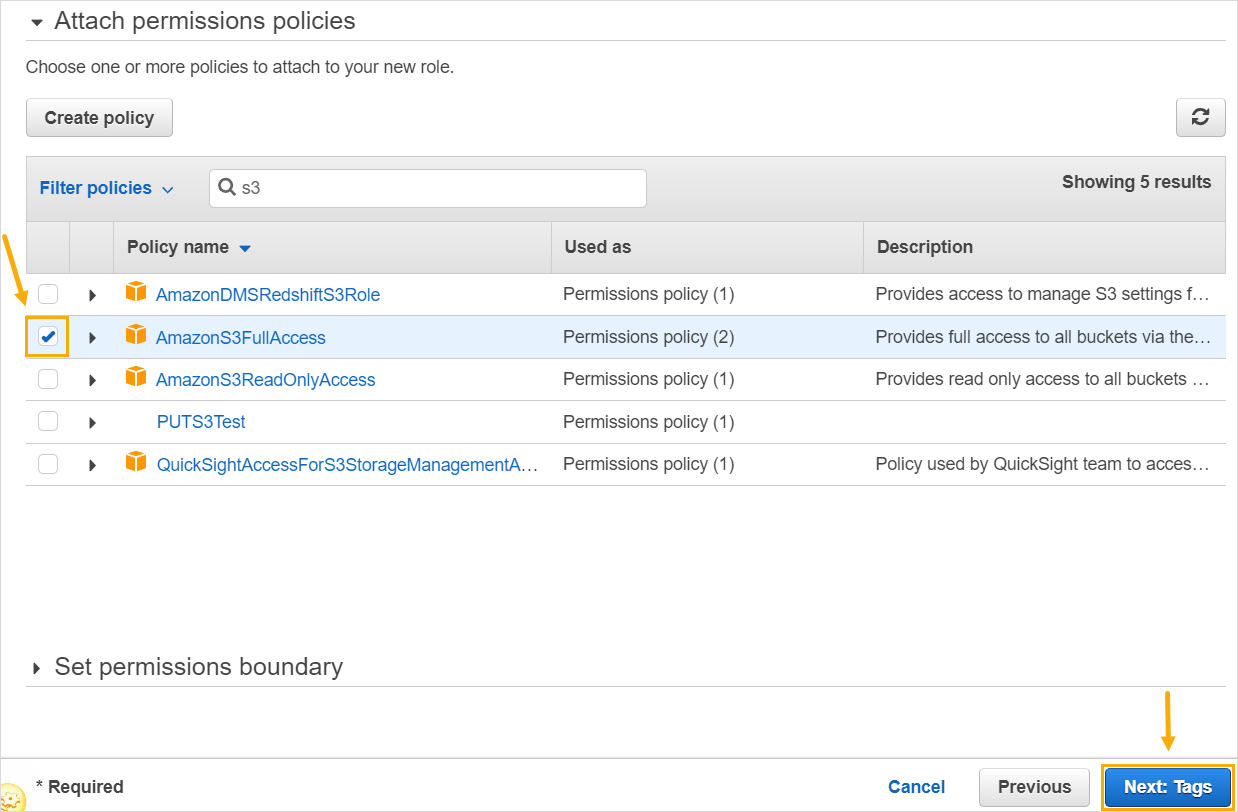Click description 'Policy used by QuickSight team'
The image size is (1238, 812).
click(1043, 464)
